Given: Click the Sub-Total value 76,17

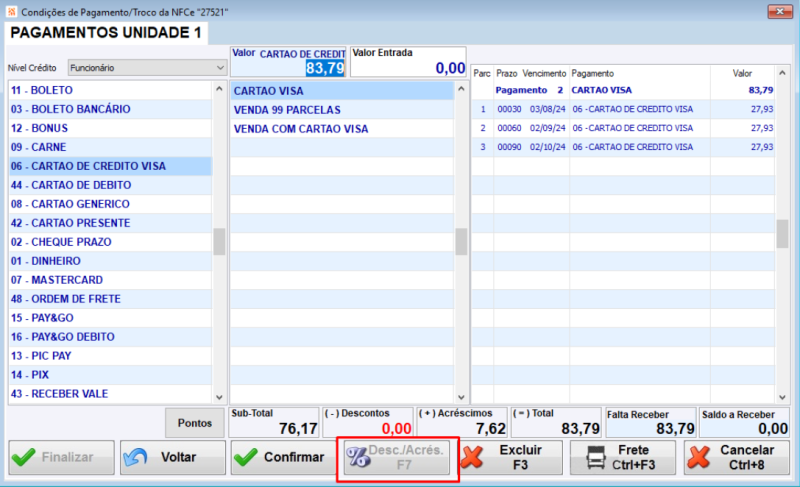Looking at the screenshot, I should (x=298, y=429).
